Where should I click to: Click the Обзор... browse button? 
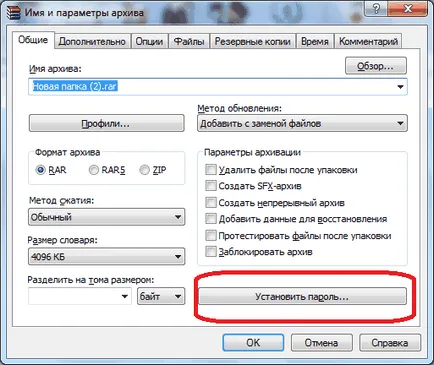[x=376, y=66]
